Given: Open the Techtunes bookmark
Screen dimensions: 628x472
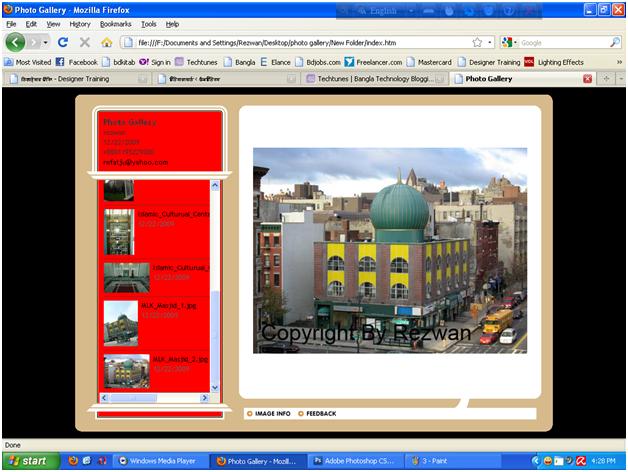Looking at the screenshot, I should click(196, 62).
